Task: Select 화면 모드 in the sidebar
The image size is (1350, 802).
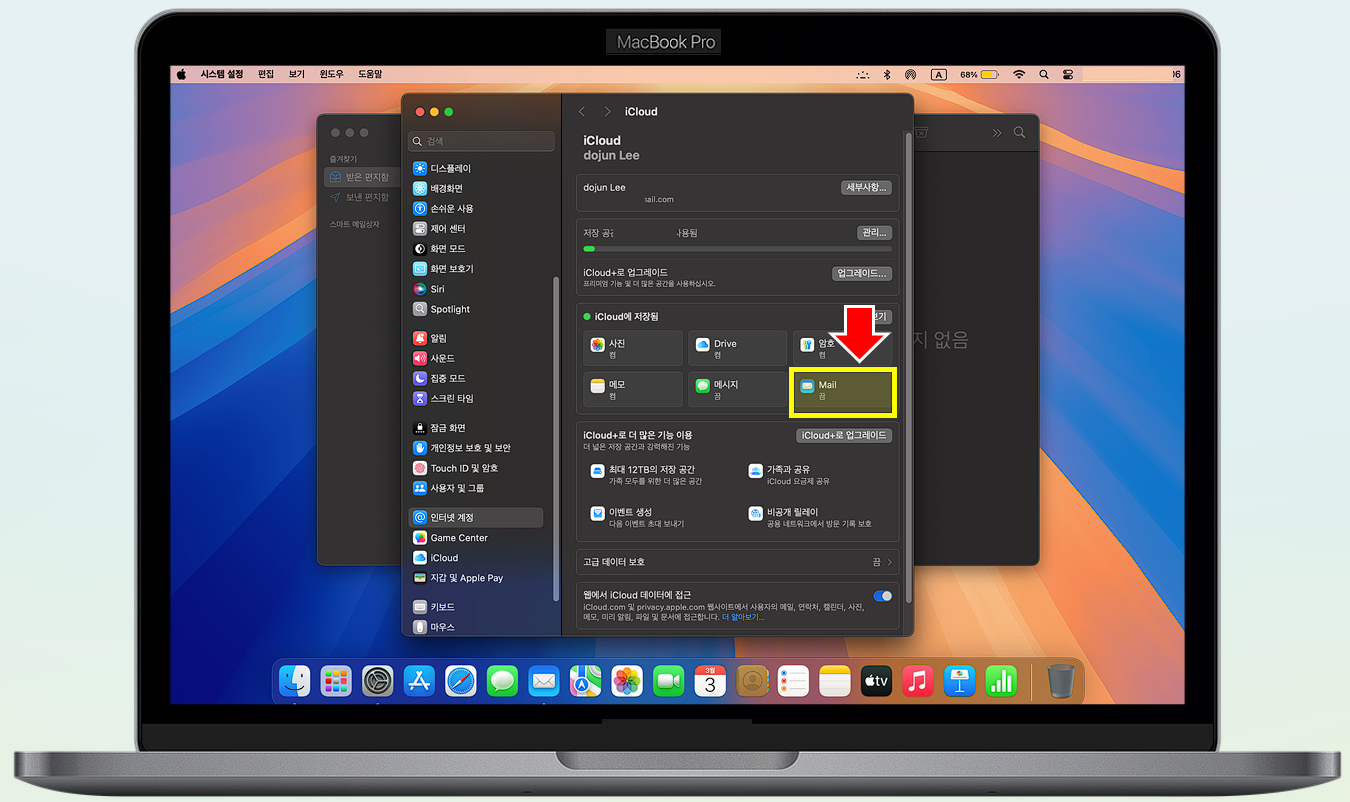Action: (x=440, y=248)
